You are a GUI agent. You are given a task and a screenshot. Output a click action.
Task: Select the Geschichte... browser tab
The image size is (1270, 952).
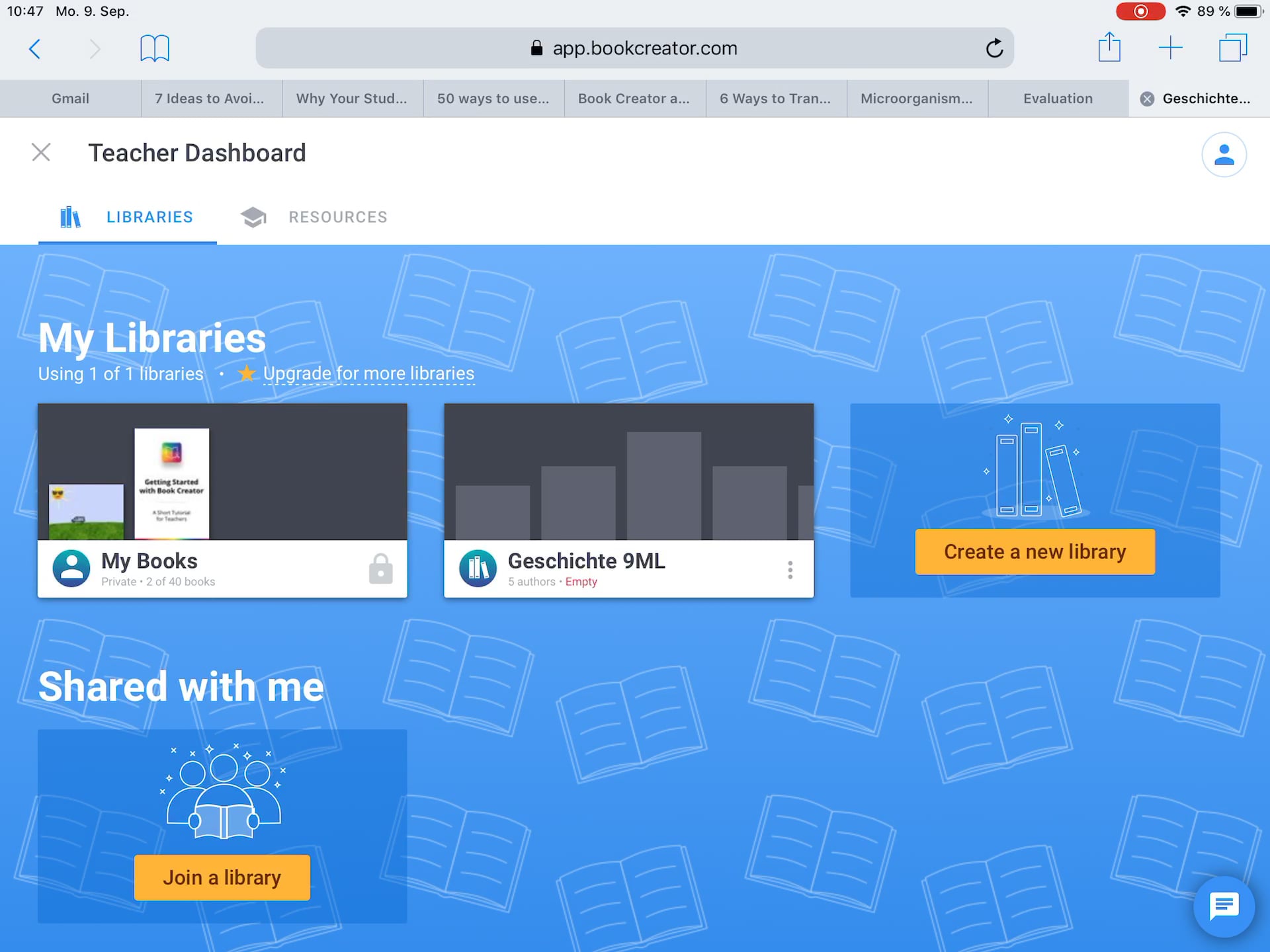point(1200,99)
